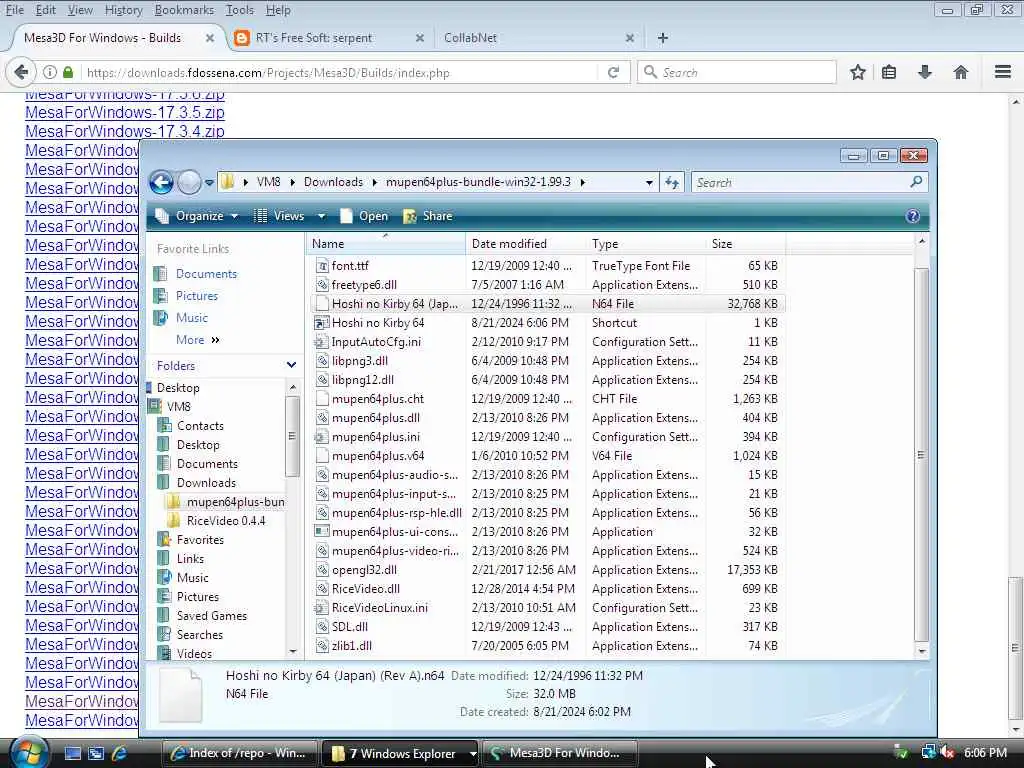The height and width of the screenshot is (768, 1024).
Task: Click Explorer refresh button beside address bar
Action: pyautogui.click(x=671, y=183)
